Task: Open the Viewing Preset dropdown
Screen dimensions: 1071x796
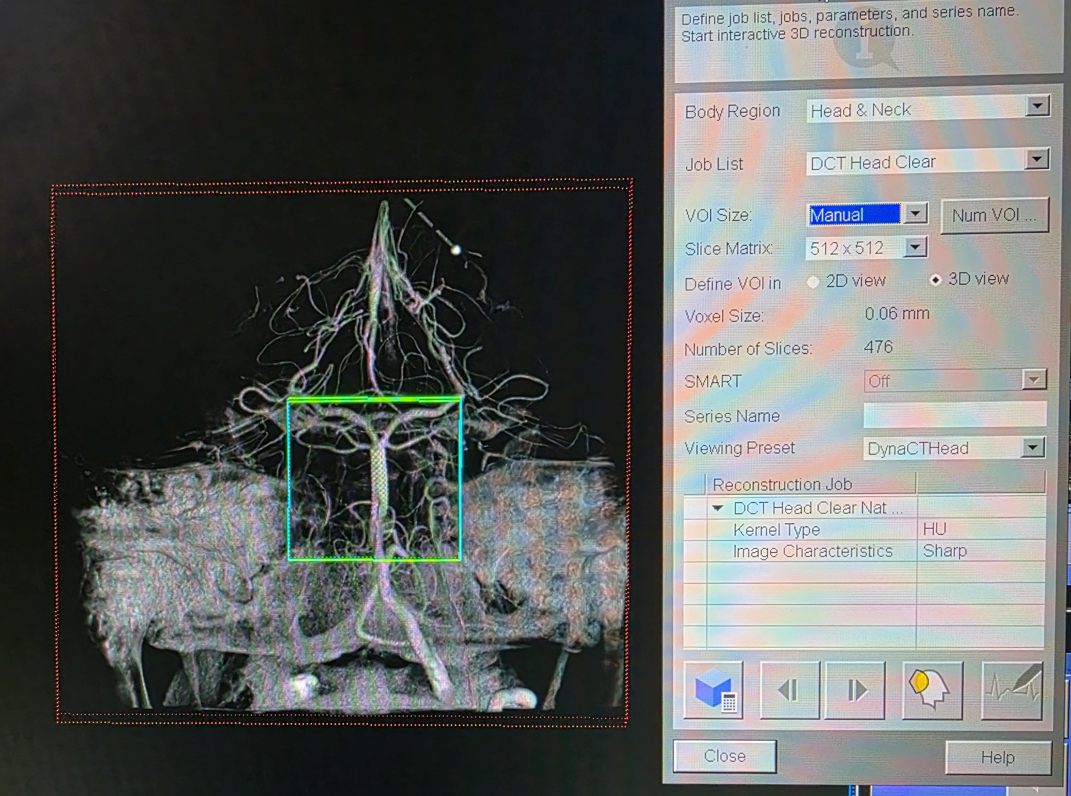Action: point(1033,447)
